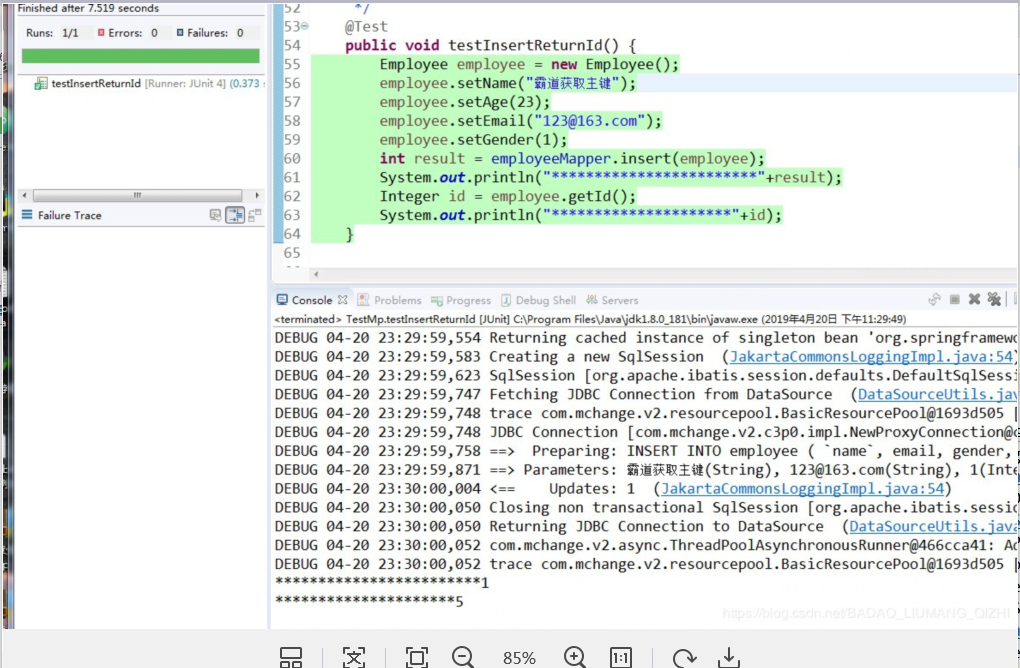Screen dimensions: 1020x668
Task: Click the @Test annotation on line 53
Action: 366,27
